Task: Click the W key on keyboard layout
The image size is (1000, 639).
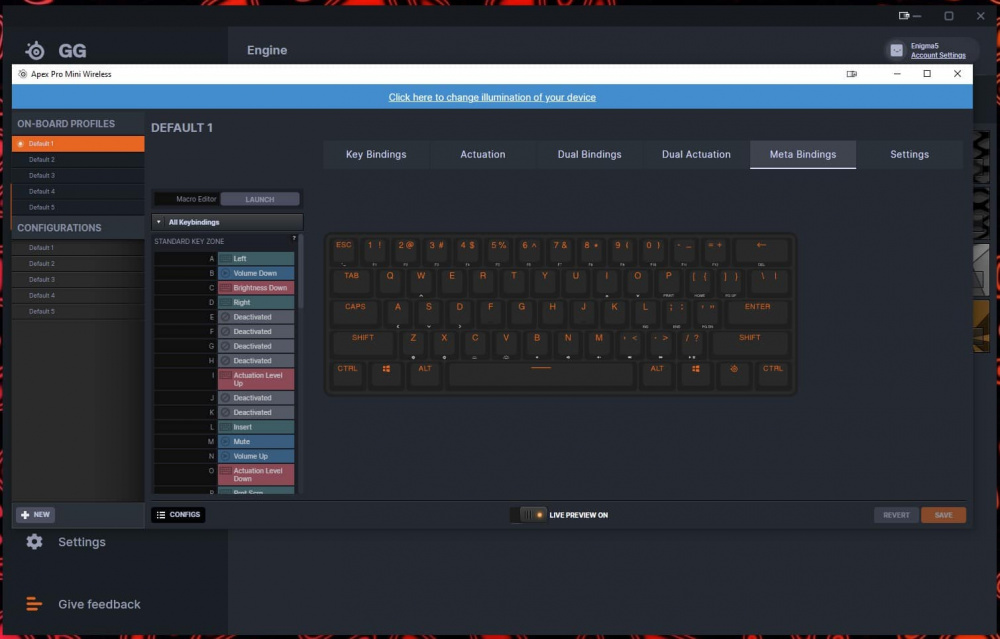Action: 421,281
